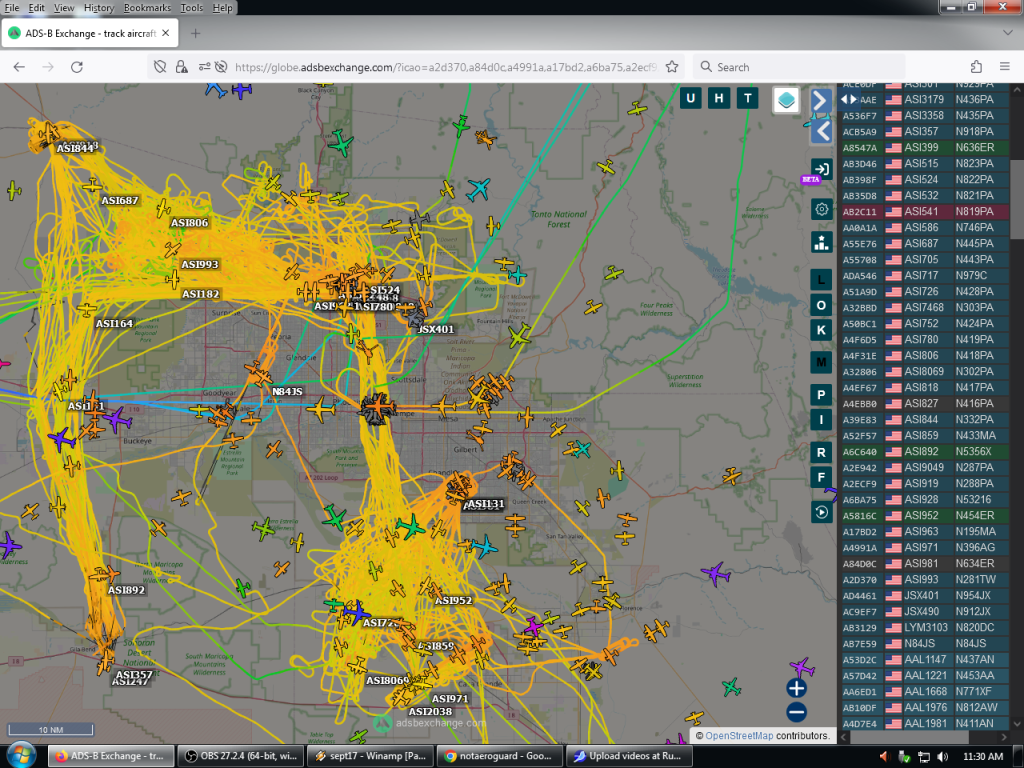Image resolution: width=1024 pixels, height=768 pixels.
Task: Toggle the L labels button
Action: point(821,280)
